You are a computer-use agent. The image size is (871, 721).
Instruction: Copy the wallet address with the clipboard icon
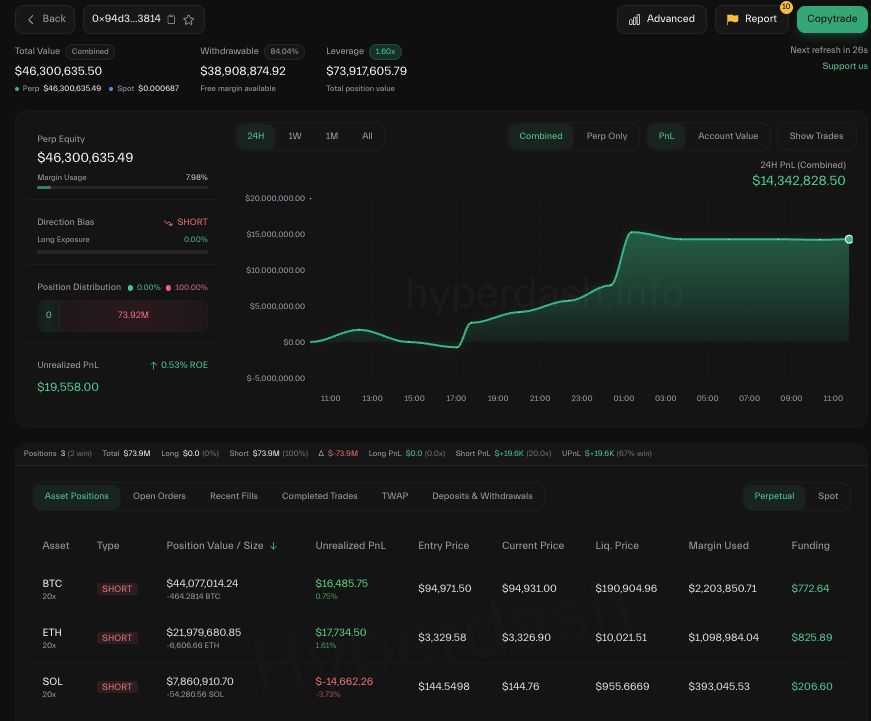171,19
